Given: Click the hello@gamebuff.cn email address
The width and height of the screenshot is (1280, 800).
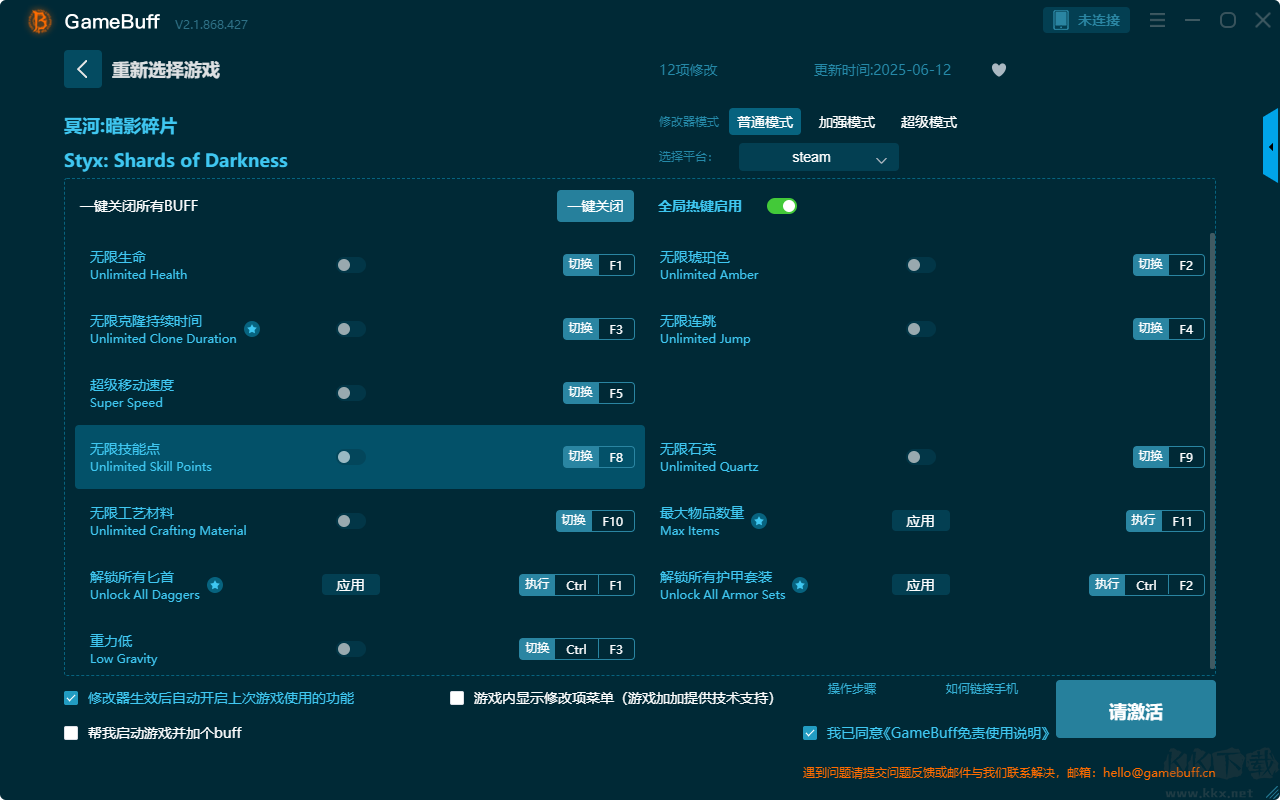Looking at the screenshot, I should point(1162,772).
